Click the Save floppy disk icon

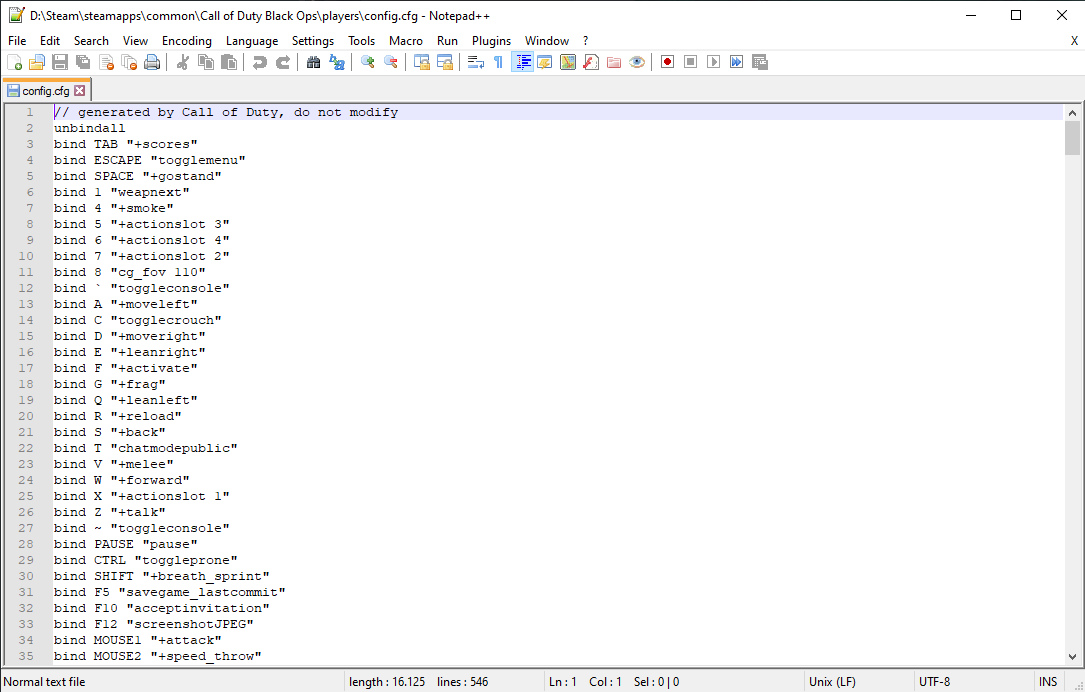[60, 62]
